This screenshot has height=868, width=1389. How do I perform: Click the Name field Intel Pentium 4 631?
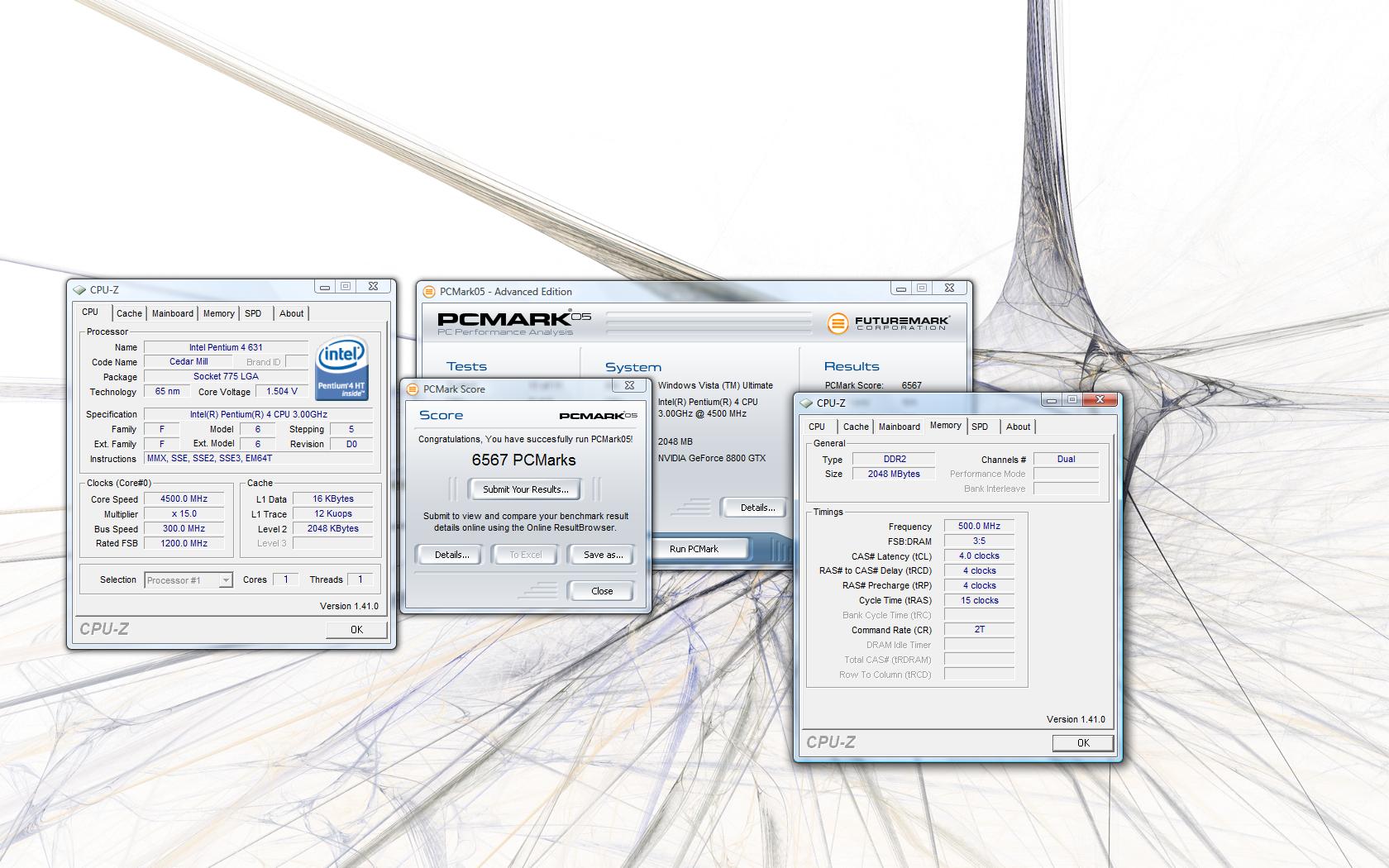226,347
